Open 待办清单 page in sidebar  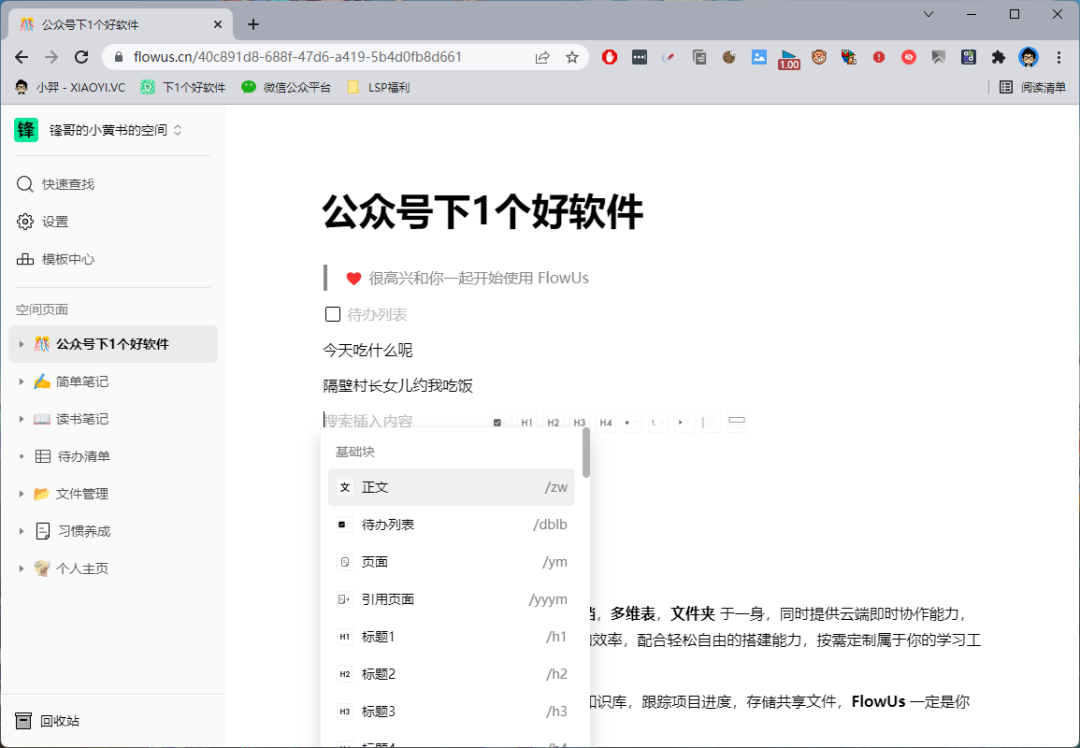[x=83, y=457]
